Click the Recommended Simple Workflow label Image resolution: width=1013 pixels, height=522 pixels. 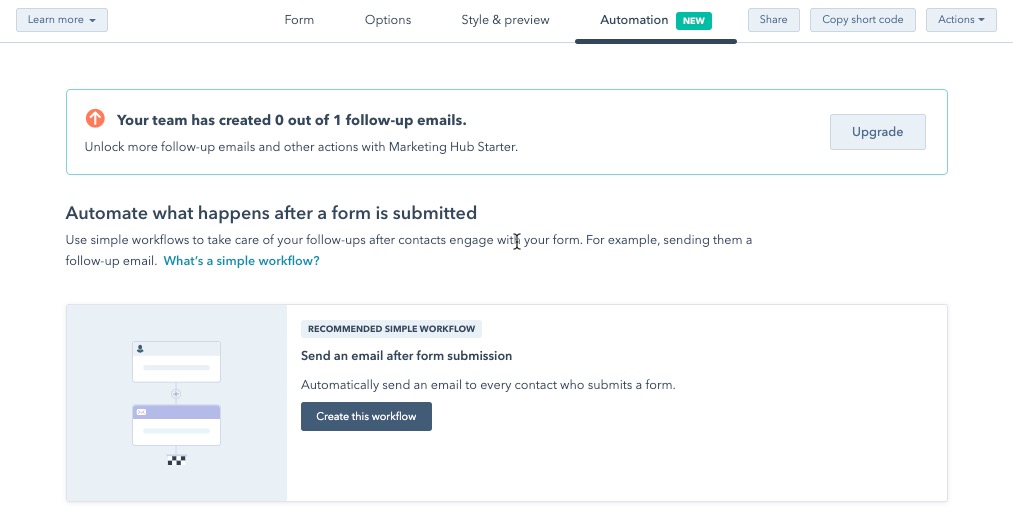point(392,329)
